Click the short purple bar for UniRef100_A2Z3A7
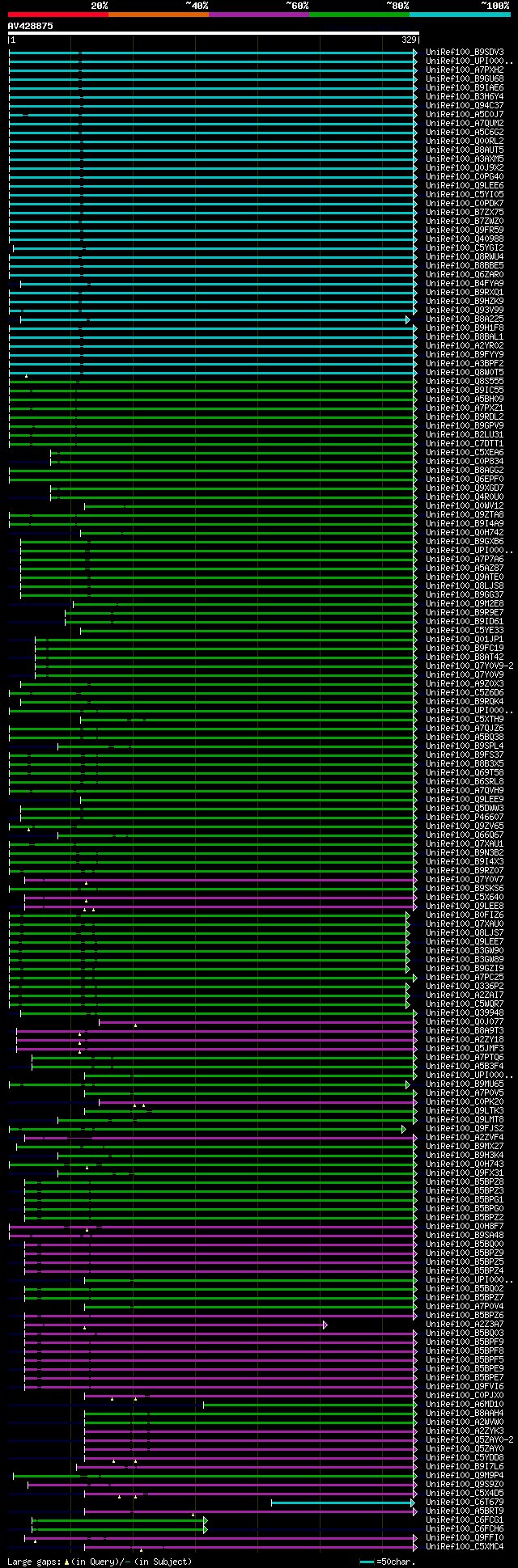This screenshot has width=518, height=1568. 176,1325
